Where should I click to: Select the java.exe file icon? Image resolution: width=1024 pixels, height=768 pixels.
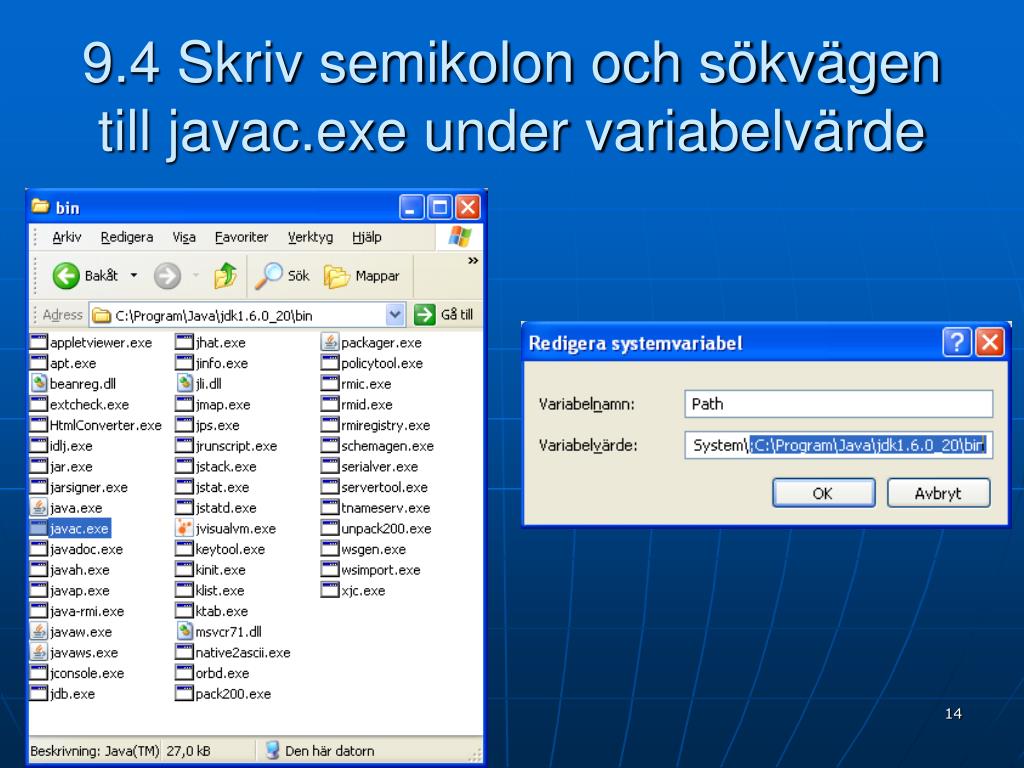coord(39,507)
